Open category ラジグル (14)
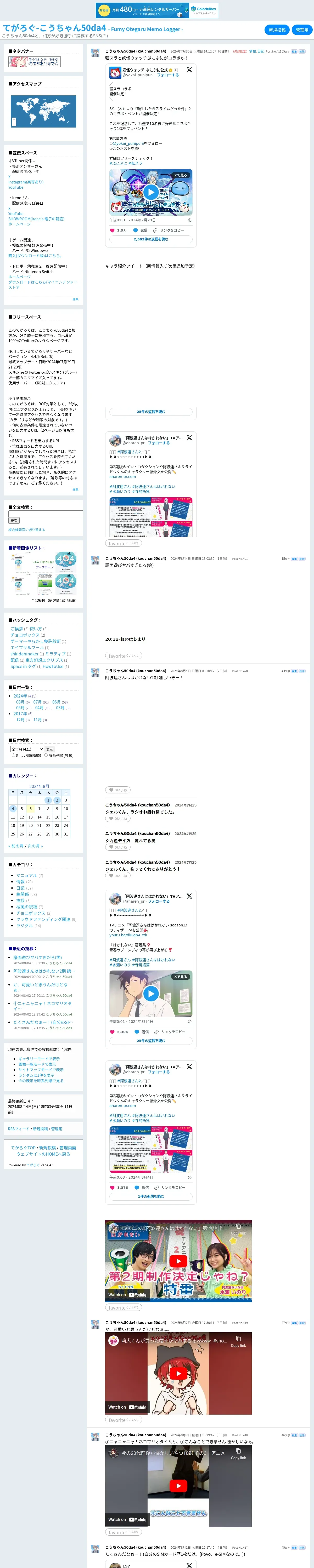 (24, 926)
